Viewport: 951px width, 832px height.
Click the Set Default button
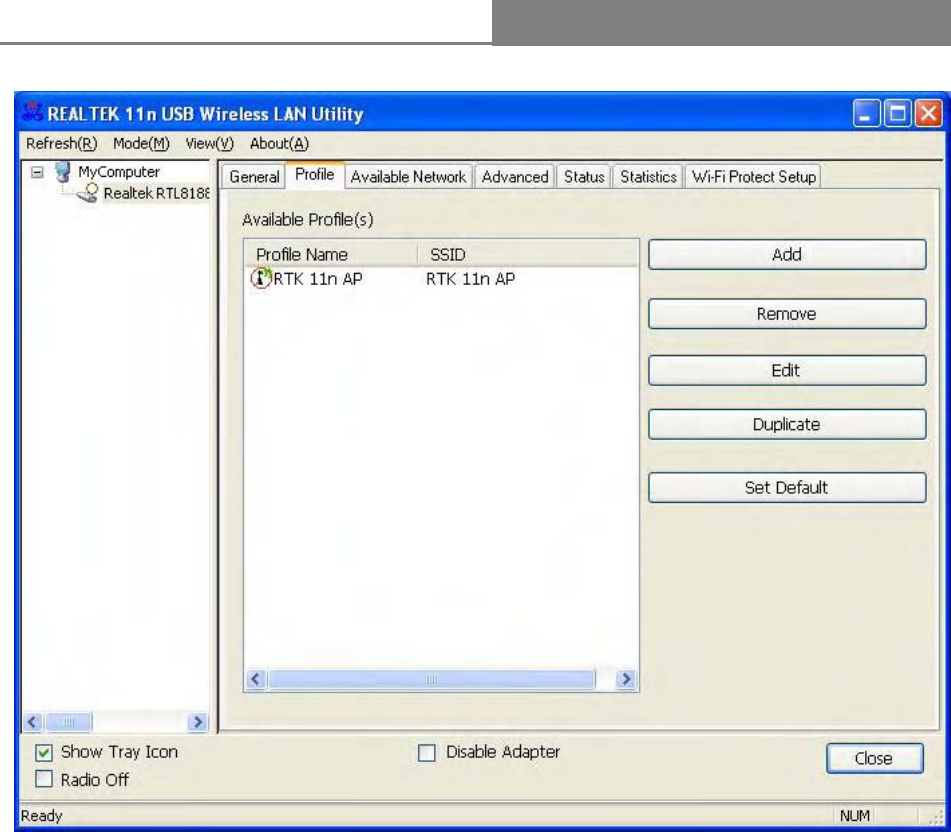pos(787,488)
